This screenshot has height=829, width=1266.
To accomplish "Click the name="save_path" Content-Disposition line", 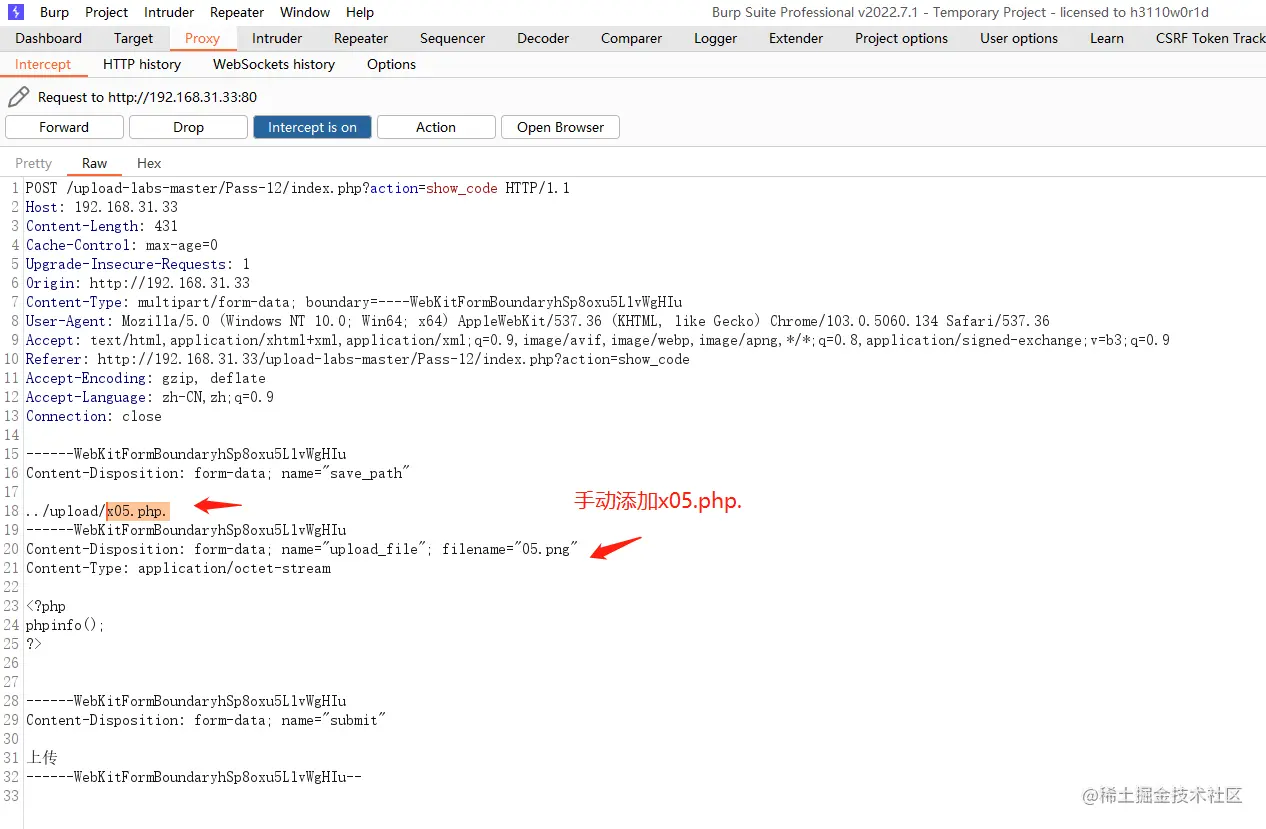I will pos(218,473).
